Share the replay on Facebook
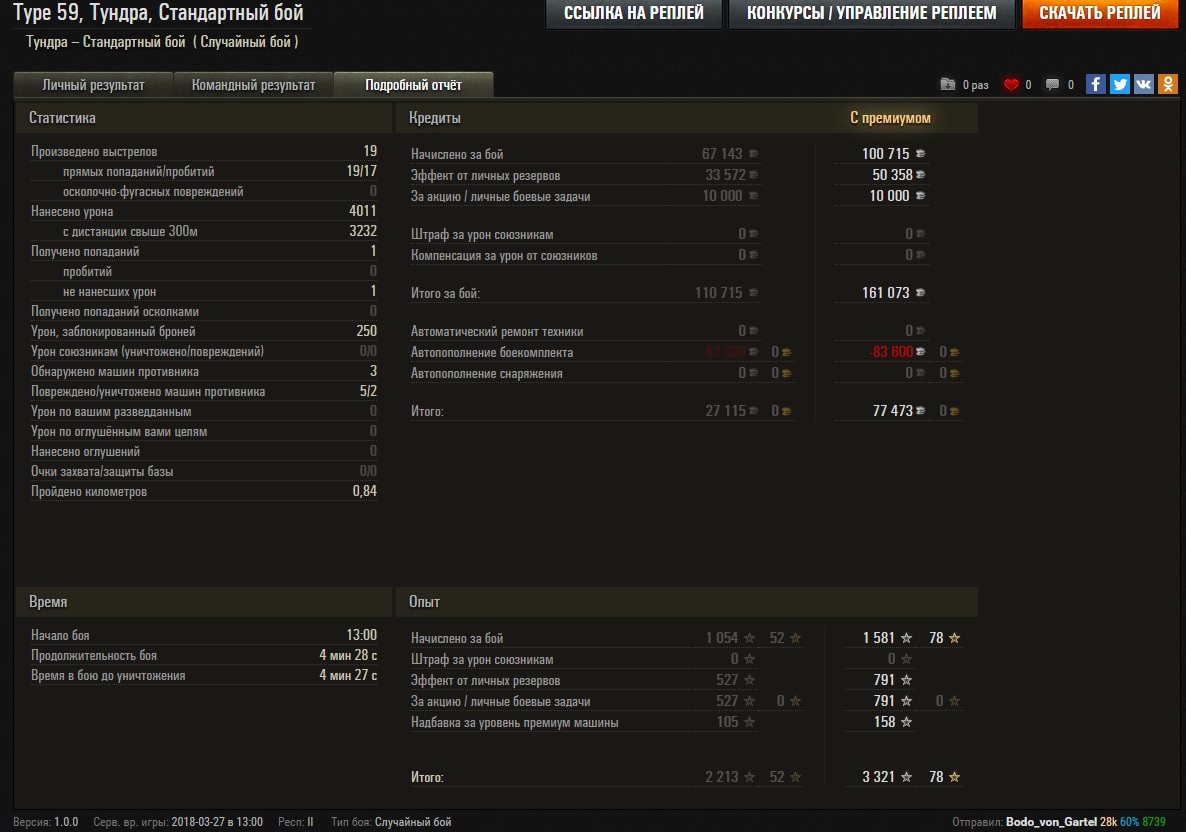 1095,84
